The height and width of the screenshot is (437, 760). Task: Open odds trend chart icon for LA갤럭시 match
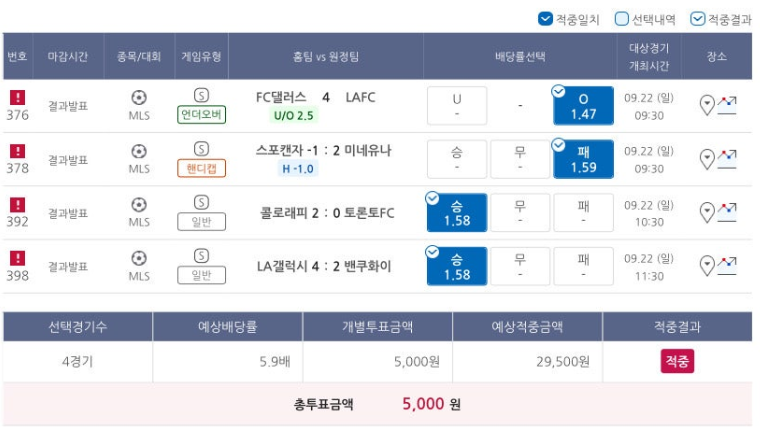pos(727,266)
